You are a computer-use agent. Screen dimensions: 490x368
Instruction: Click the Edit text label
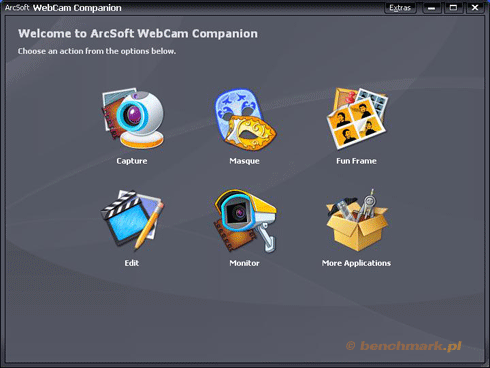point(132,263)
